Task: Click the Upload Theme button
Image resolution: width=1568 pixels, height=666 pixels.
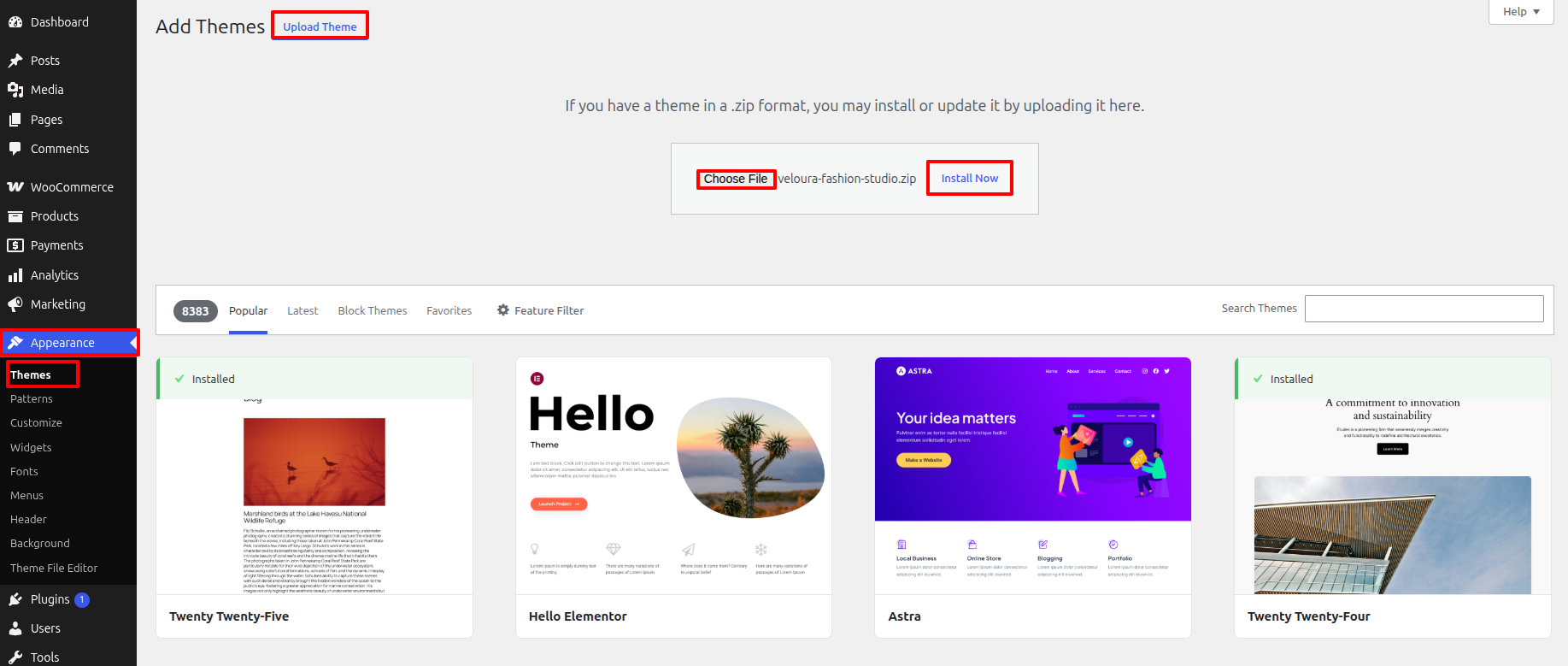Action: 320,27
